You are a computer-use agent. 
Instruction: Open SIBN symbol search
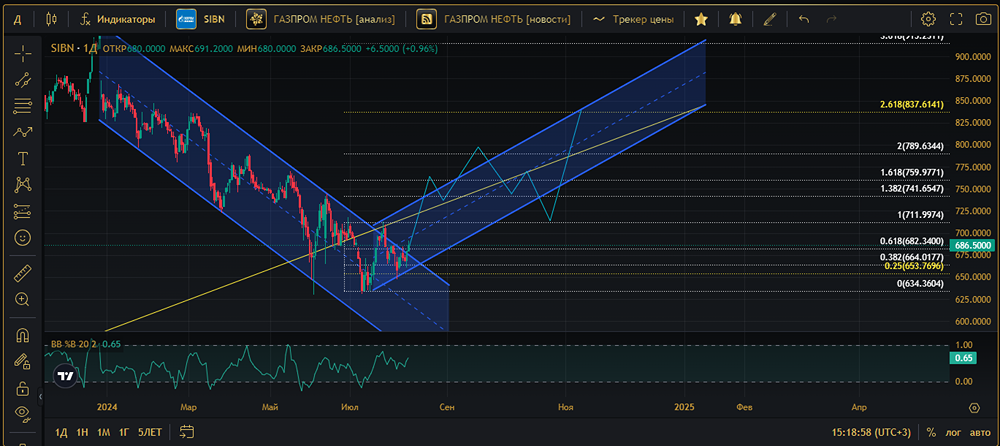coord(200,19)
